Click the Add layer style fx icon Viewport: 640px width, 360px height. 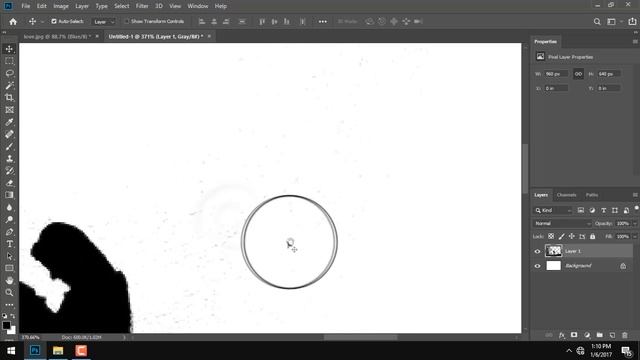562,335
